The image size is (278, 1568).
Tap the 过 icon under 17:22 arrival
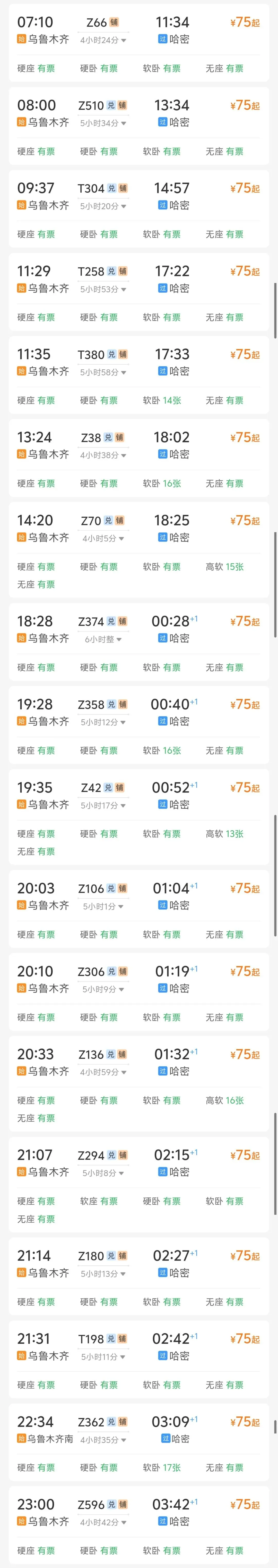pyautogui.click(x=162, y=288)
